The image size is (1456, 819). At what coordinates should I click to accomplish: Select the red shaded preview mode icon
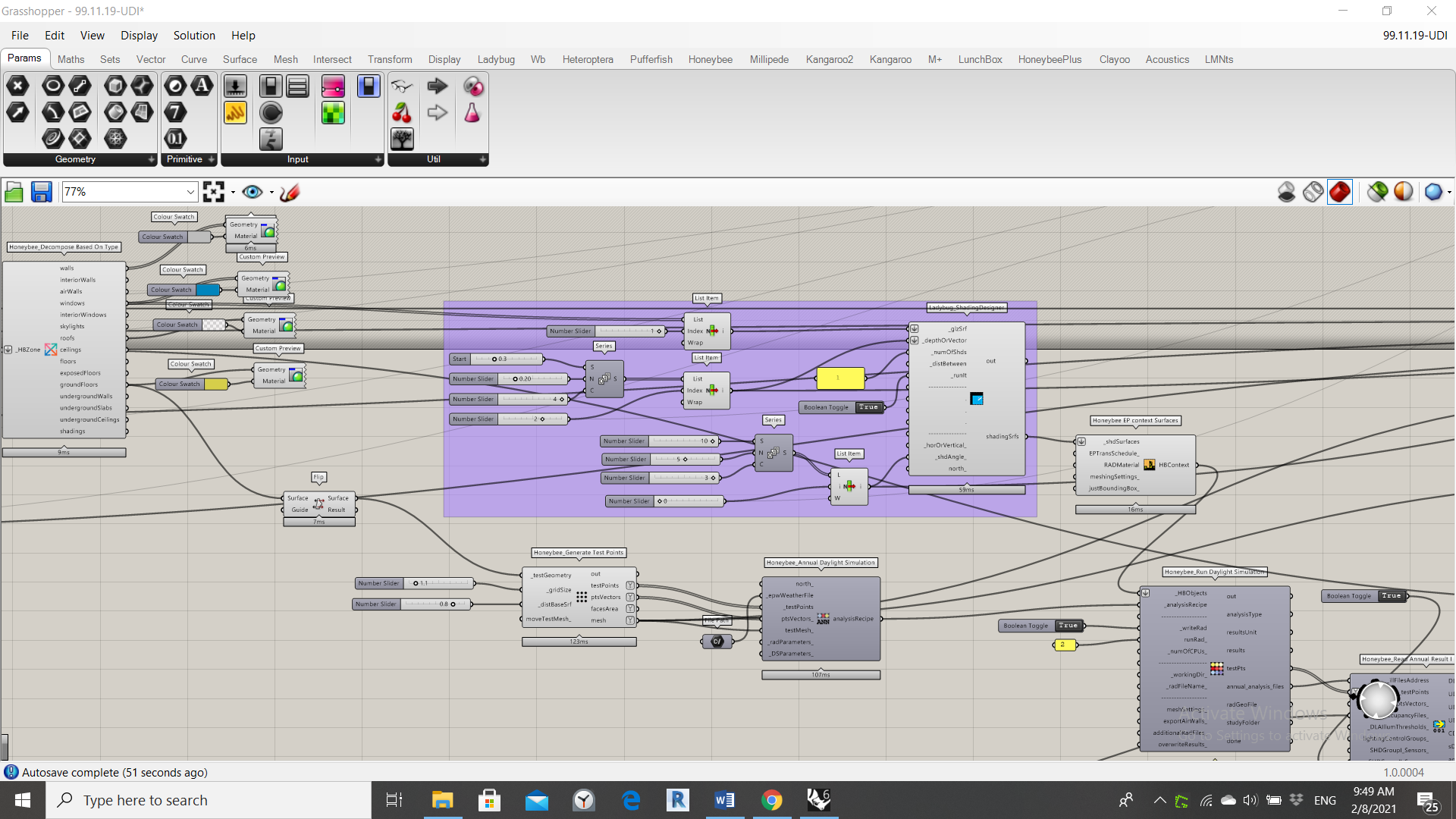point(1340,192)
